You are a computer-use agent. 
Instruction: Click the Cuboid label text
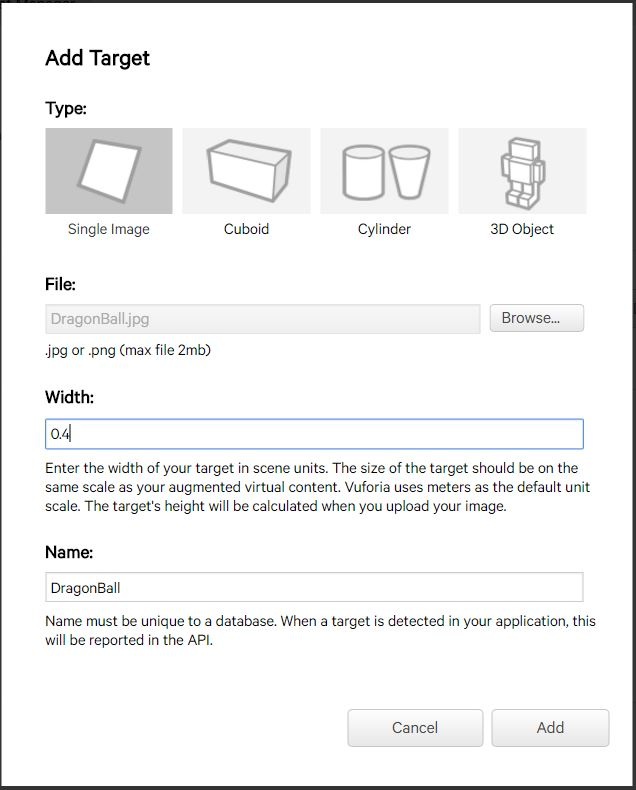click(x=246, y=229)
